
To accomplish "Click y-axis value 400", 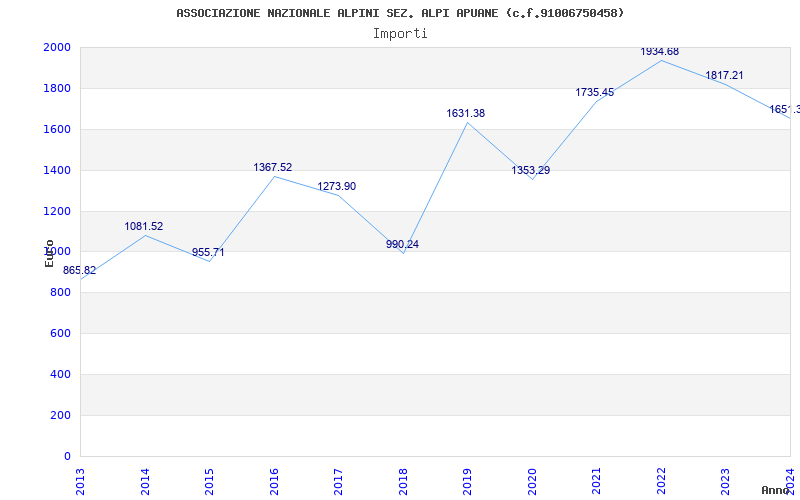I will point(60,374).
